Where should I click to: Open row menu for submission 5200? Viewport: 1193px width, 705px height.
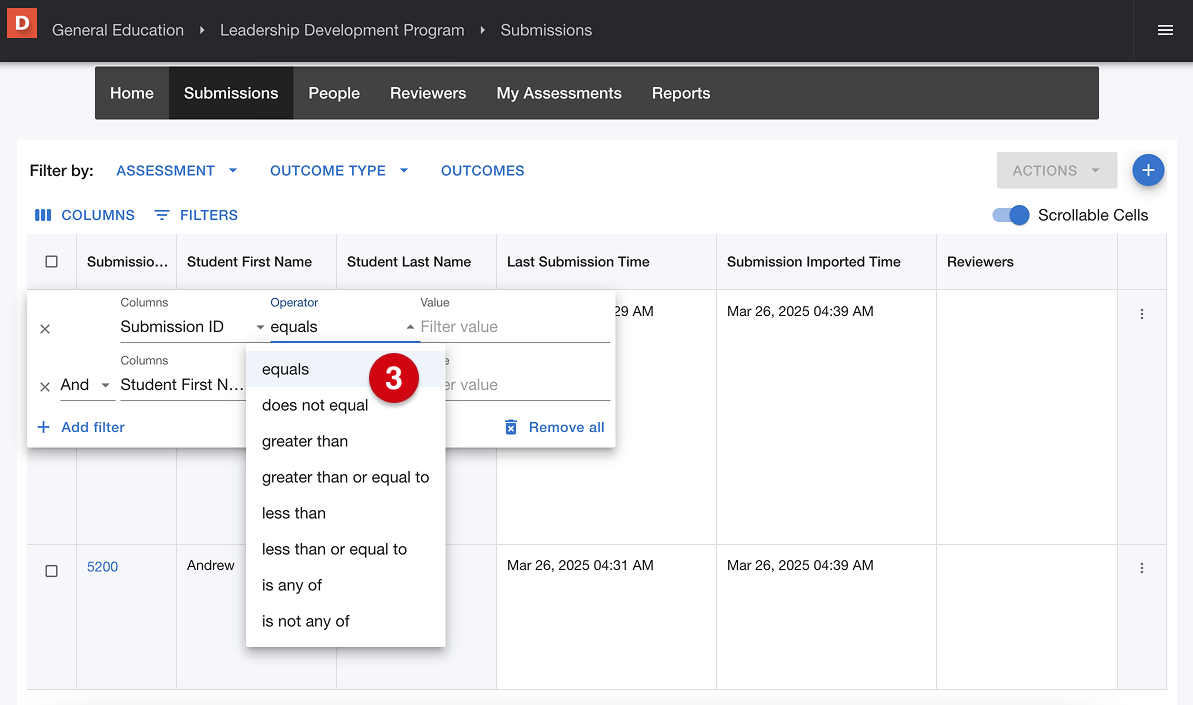coord(1141,568)
